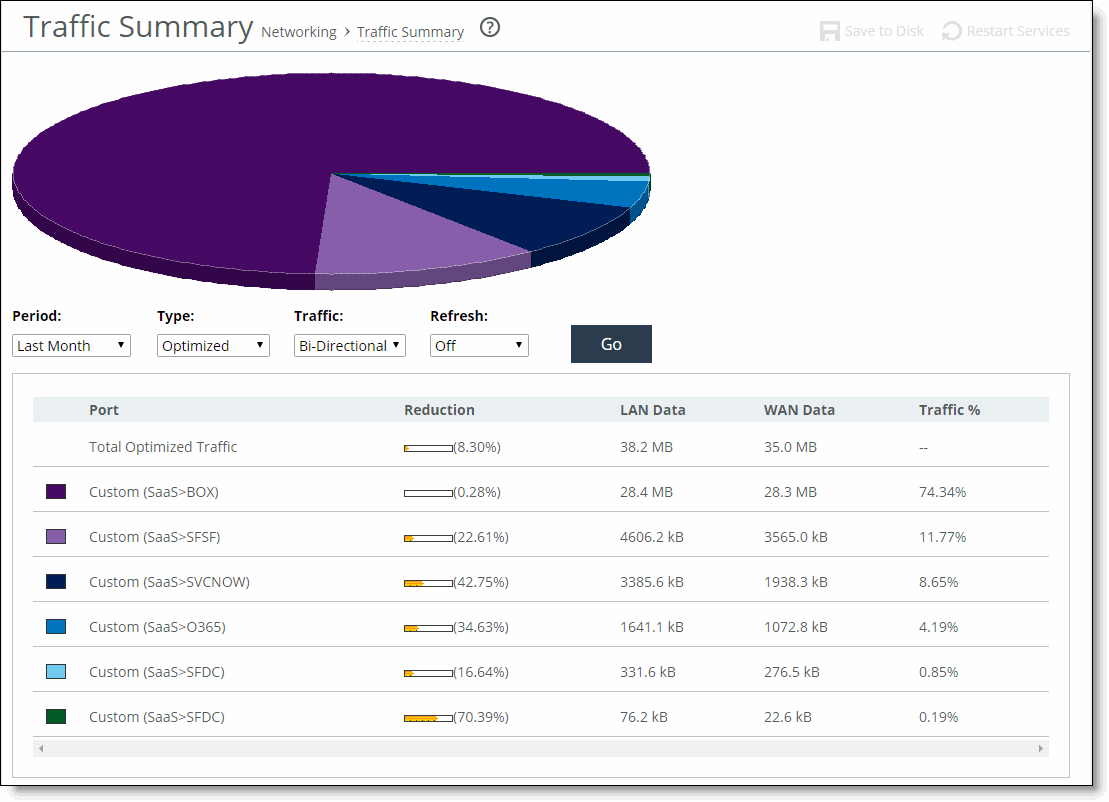
Task: Click the Save to Disk icon
Action: tap(830, 31)
